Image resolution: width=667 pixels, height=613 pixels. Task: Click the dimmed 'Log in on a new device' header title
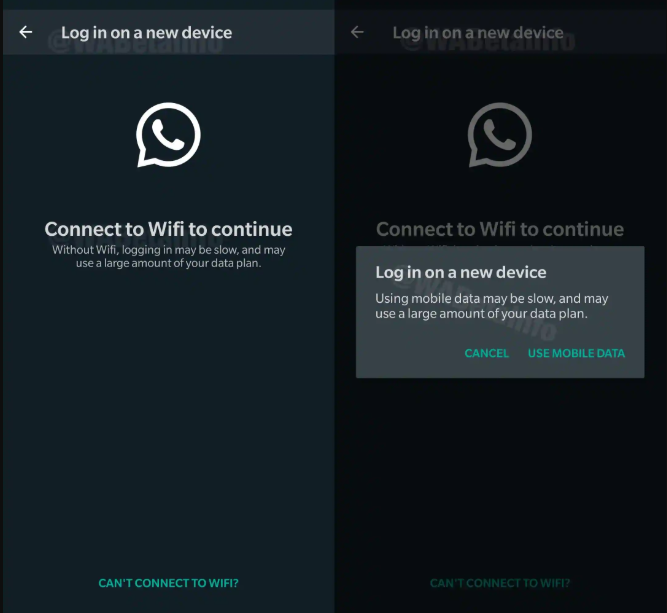point(478,33)
